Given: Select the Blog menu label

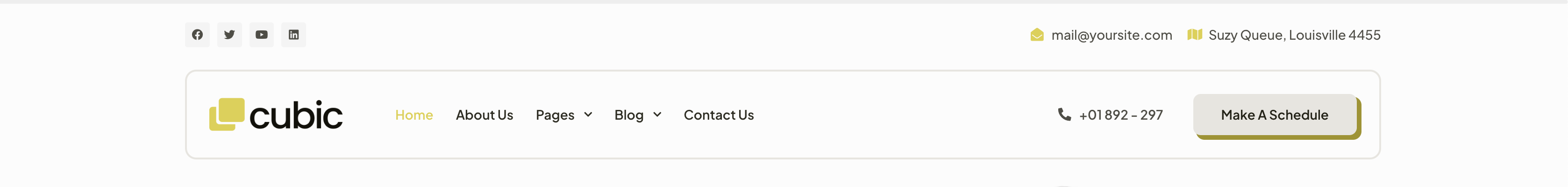Looking at the screenshot, I should (629, 115).
